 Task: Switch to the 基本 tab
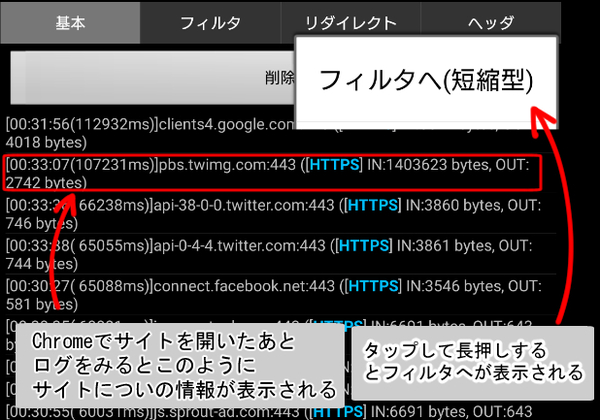pos(70,23)
